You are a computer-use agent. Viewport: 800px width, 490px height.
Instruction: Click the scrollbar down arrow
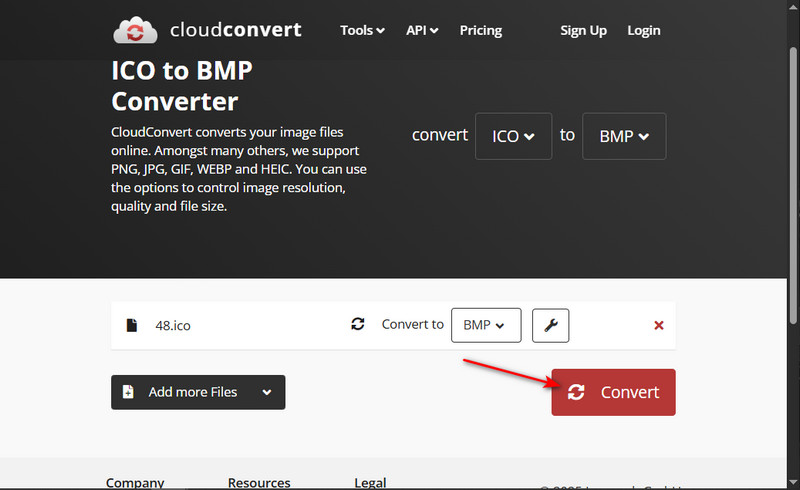(x=793, y=482)
